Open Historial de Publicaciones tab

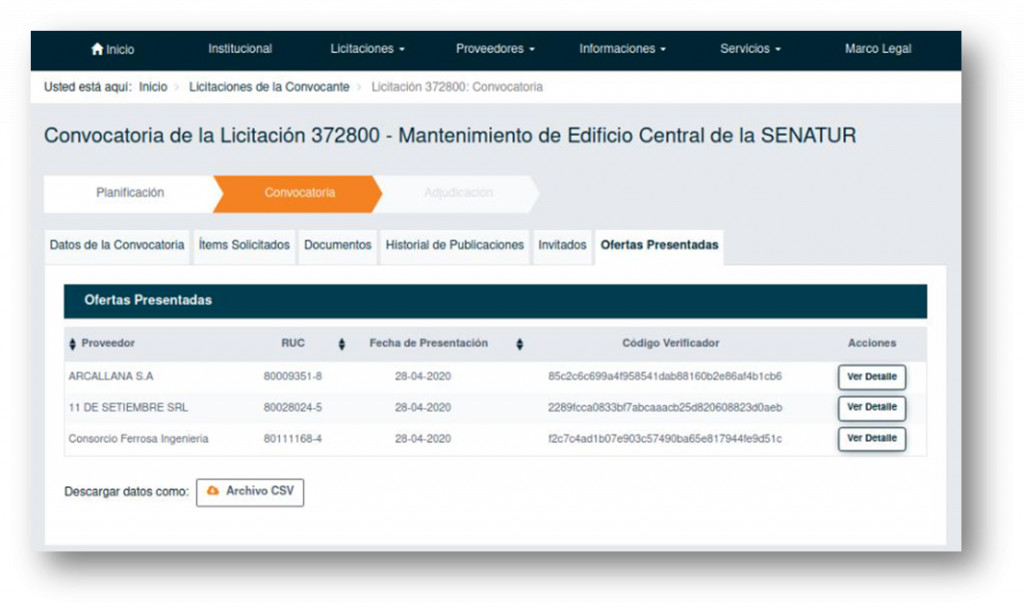tap(455, 245)
